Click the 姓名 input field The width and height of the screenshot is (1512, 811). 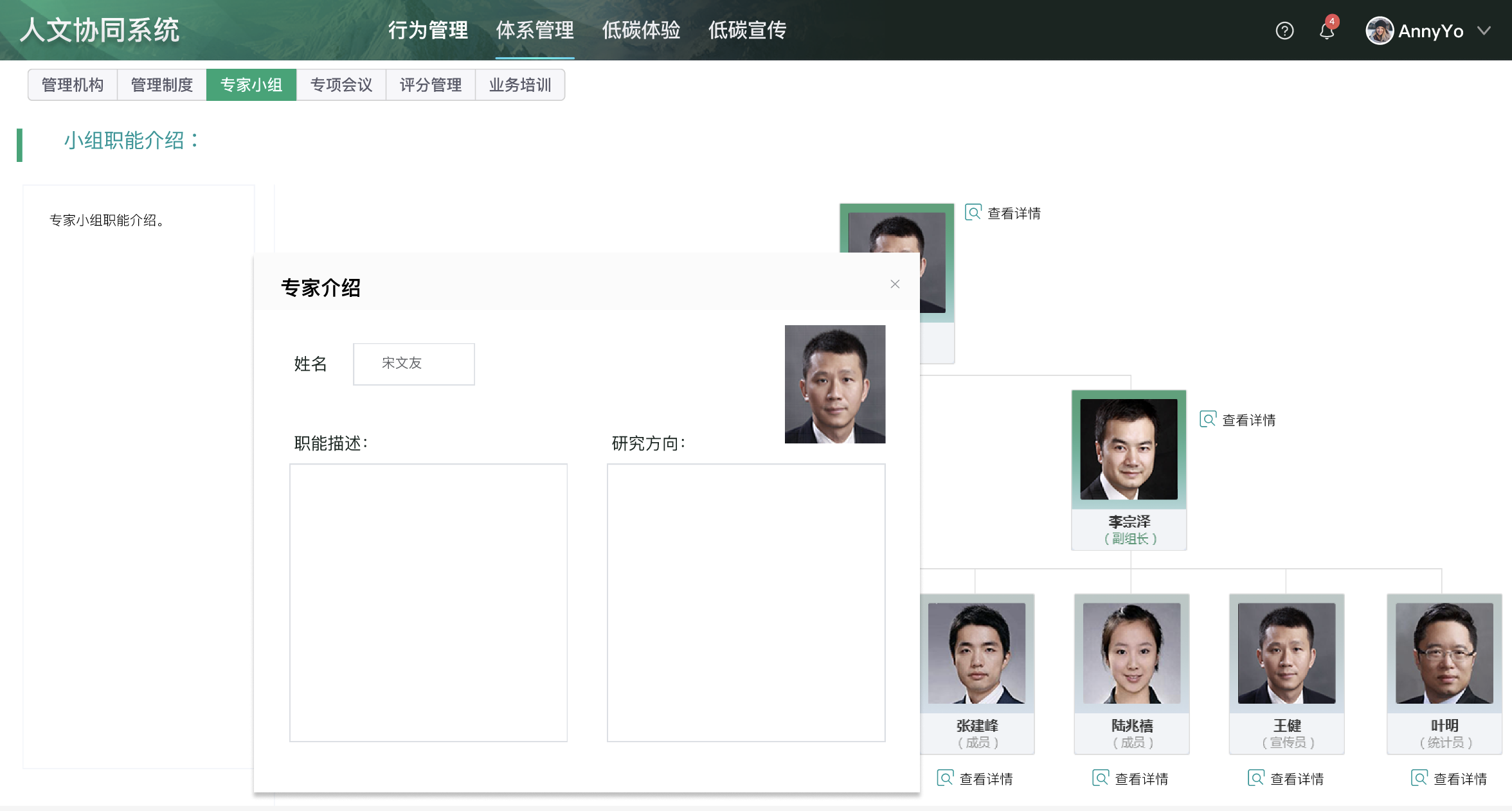tap(413, 364)
